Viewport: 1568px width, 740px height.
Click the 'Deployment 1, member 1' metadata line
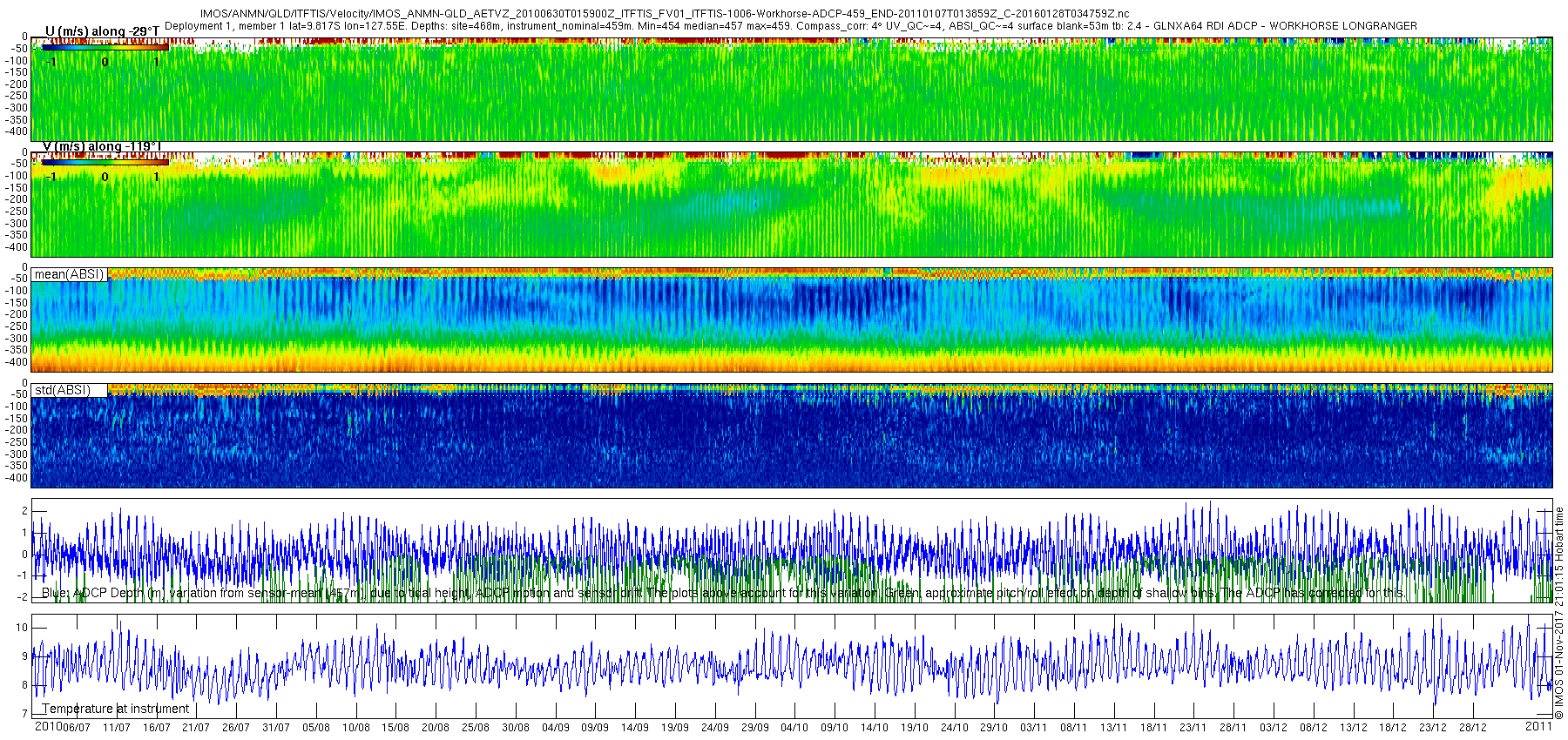click(x=791, y=26)
